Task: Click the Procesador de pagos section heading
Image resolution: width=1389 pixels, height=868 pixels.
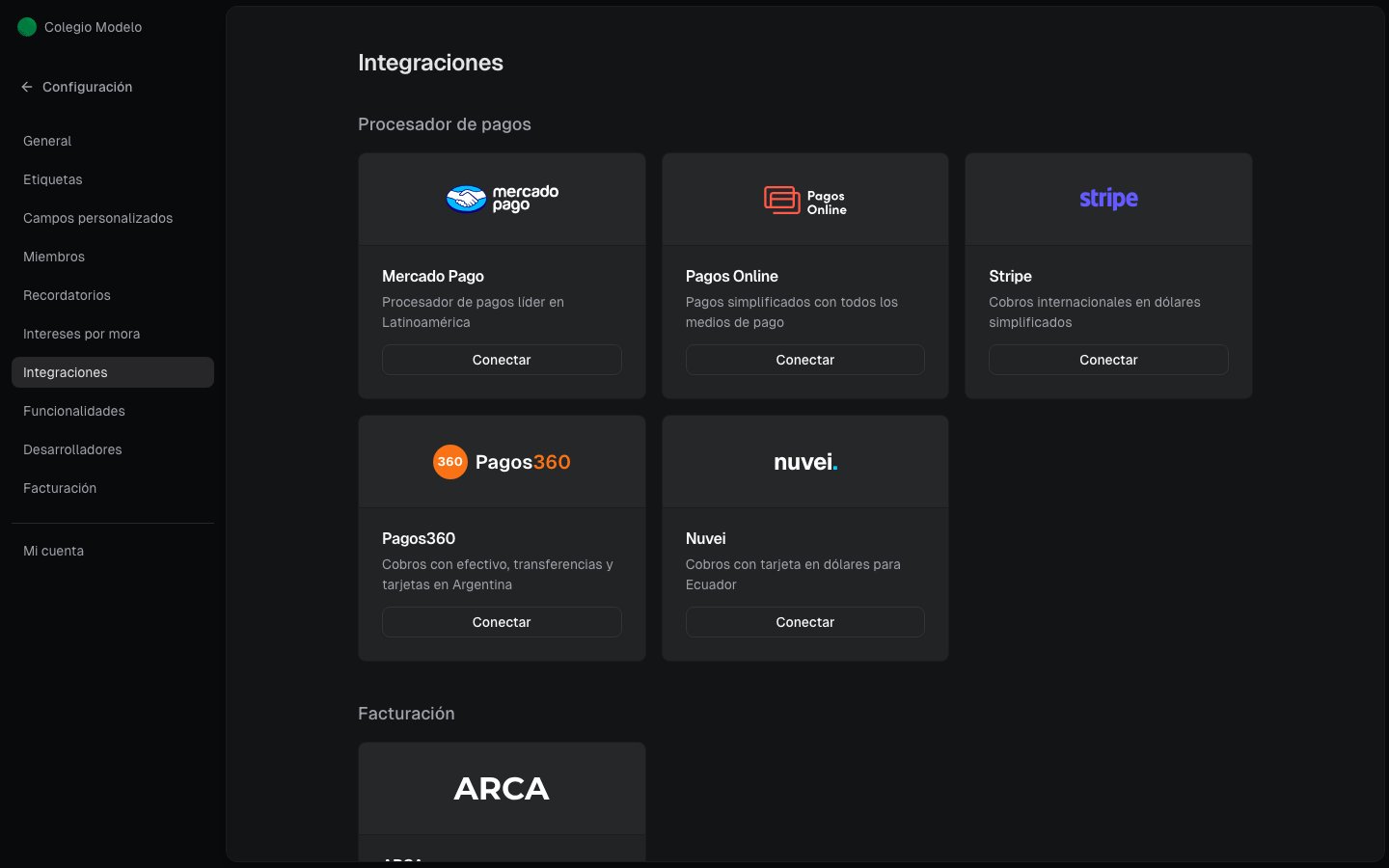Action: point(445,124)
